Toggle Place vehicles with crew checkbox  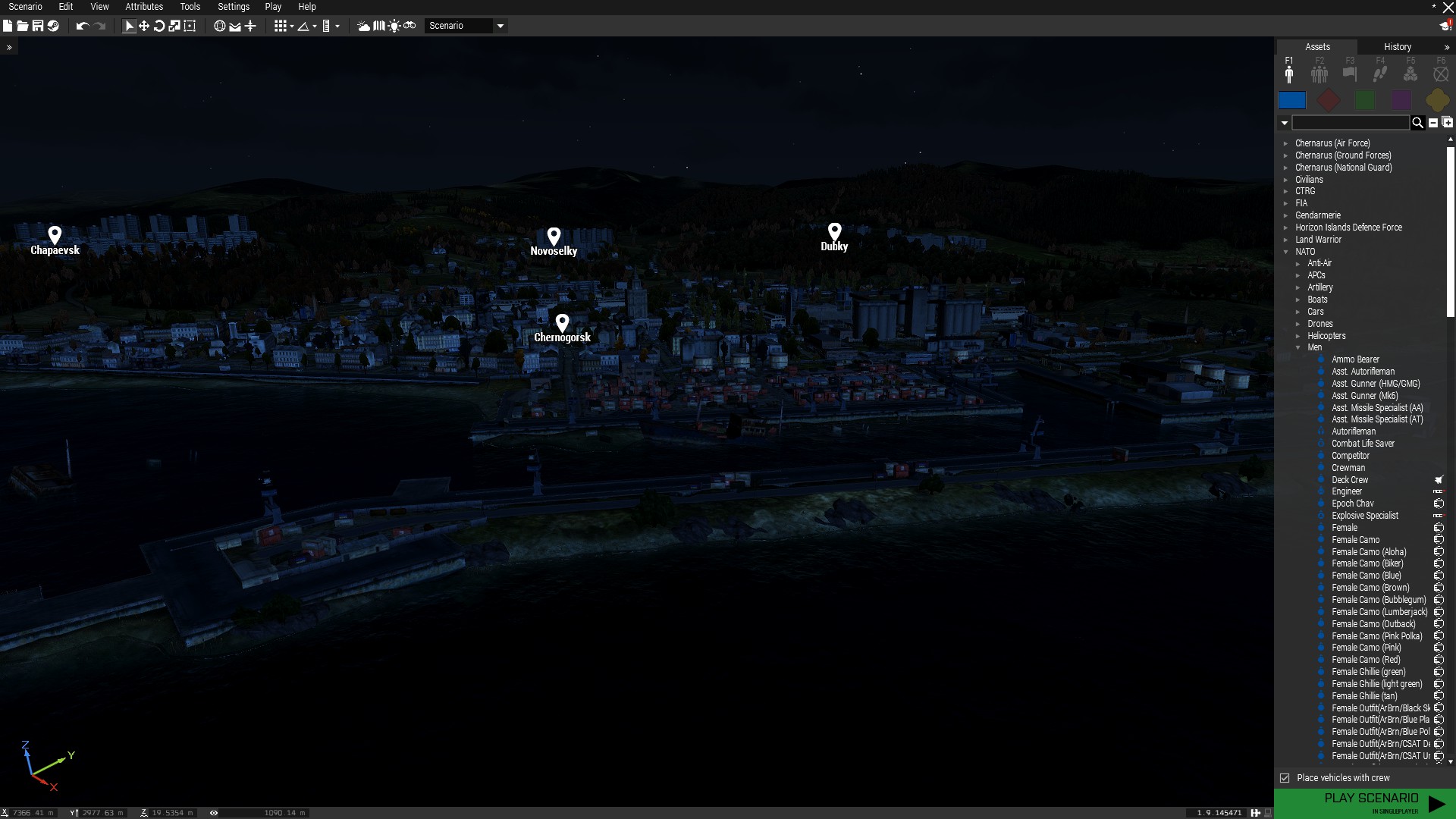pyautogui.click(x=1285, y=778)
